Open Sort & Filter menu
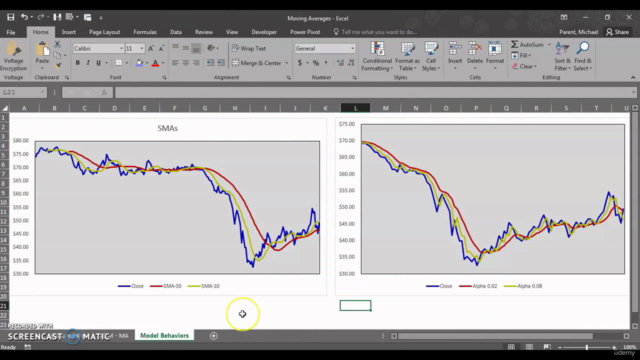 point(562,56)
